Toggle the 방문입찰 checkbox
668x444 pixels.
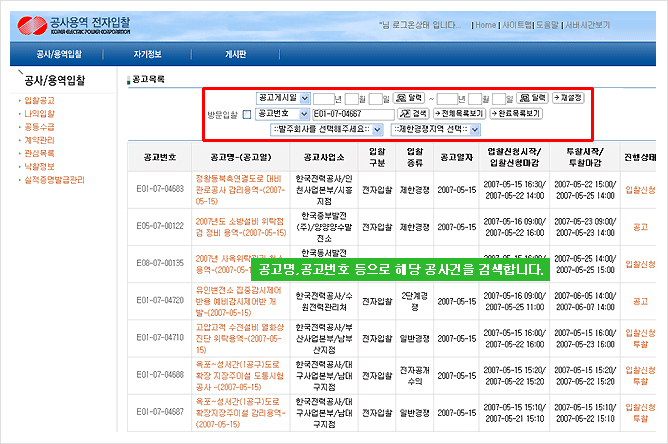[x=247, y=115]
